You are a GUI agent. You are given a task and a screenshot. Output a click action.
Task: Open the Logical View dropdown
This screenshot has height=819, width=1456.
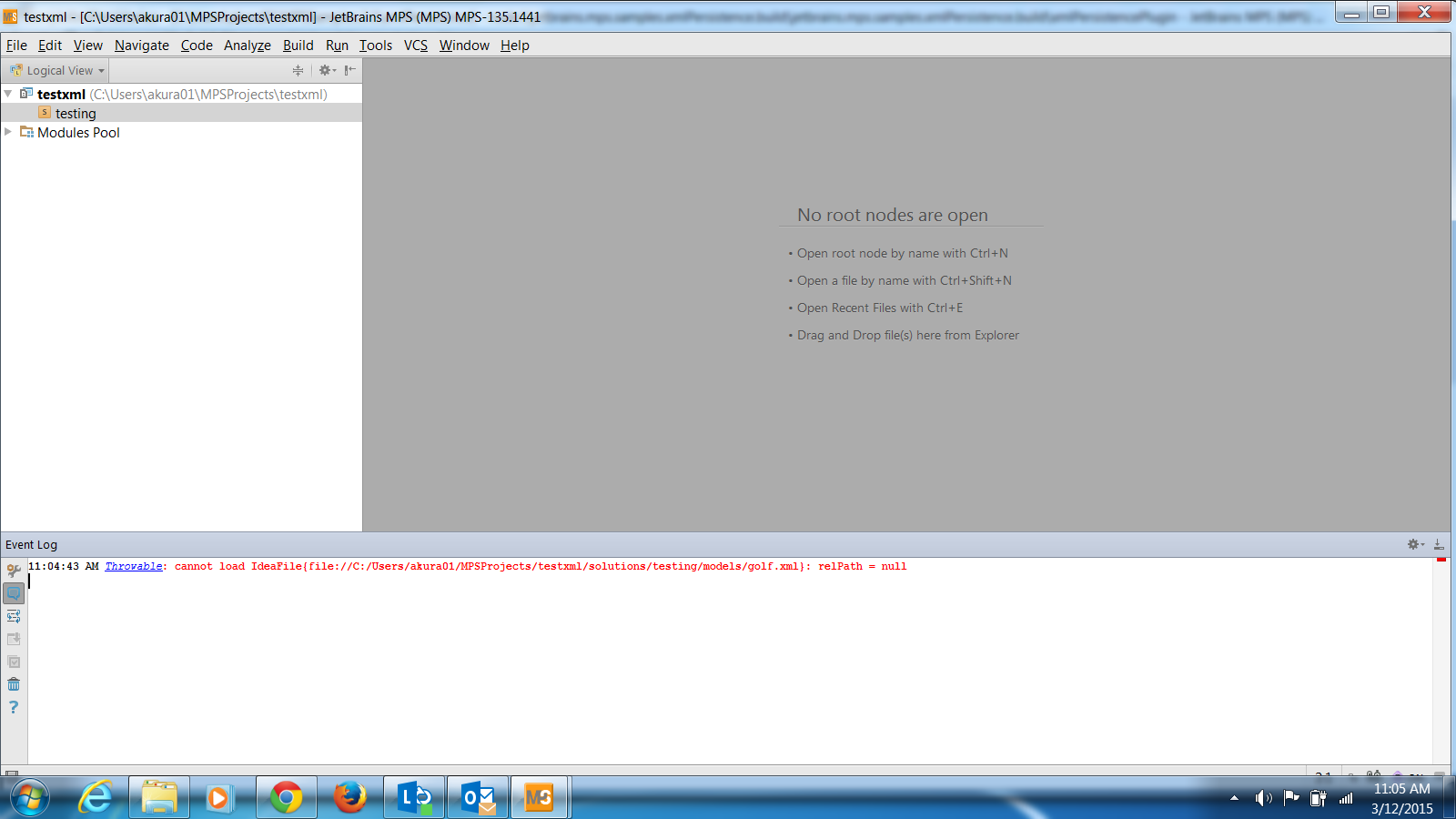58,70
